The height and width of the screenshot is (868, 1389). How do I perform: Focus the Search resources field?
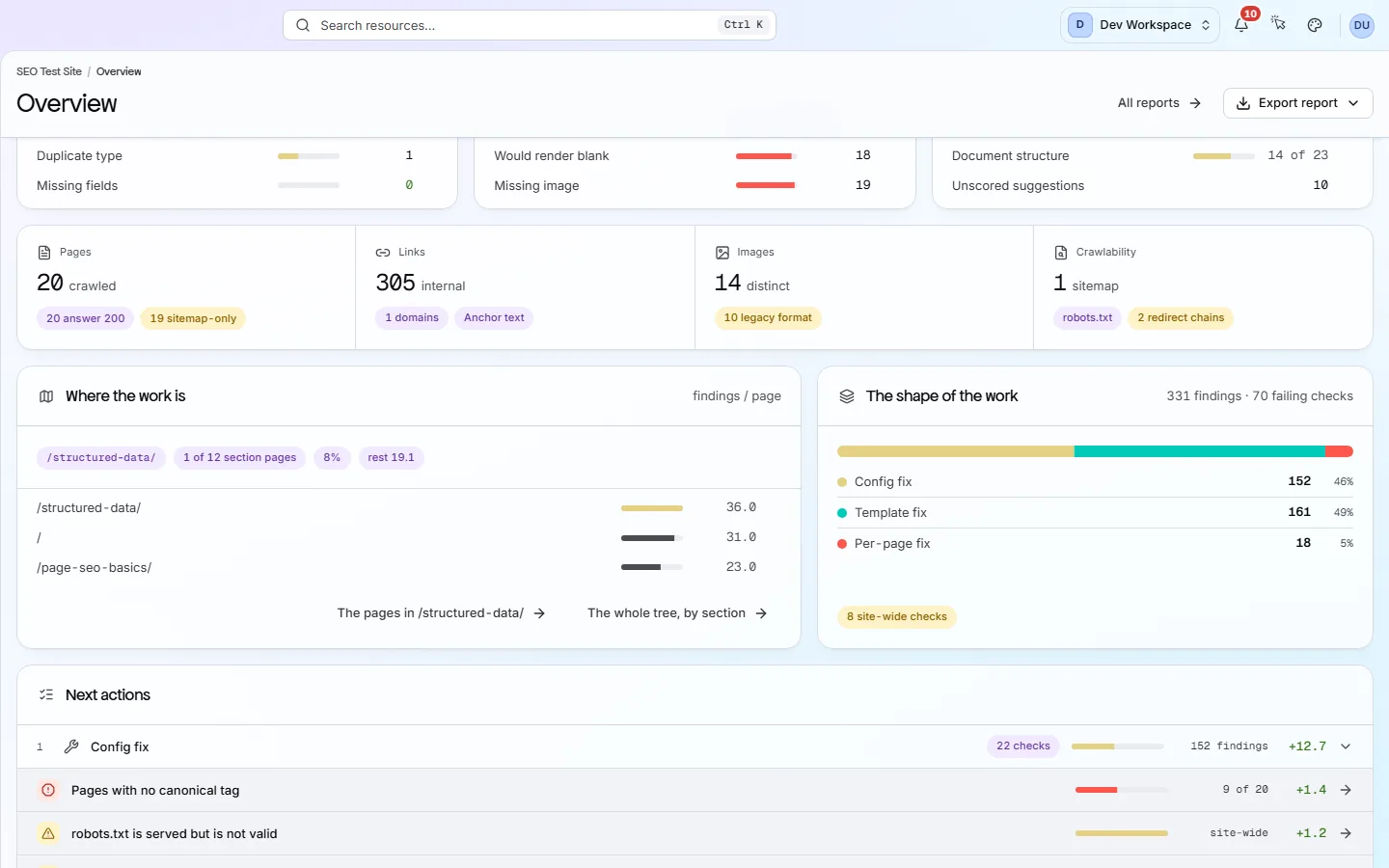(x=530, y=25)
